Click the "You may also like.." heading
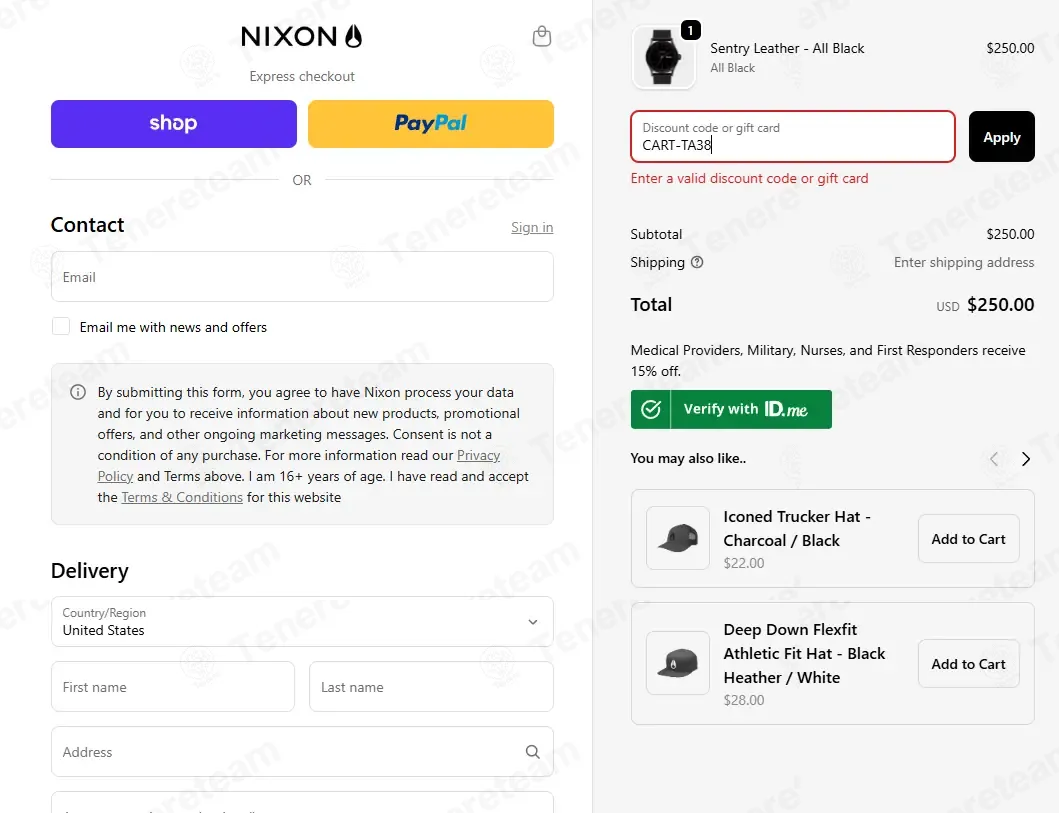The width and height of the screenshot is (1059, 813). point(688,458)
